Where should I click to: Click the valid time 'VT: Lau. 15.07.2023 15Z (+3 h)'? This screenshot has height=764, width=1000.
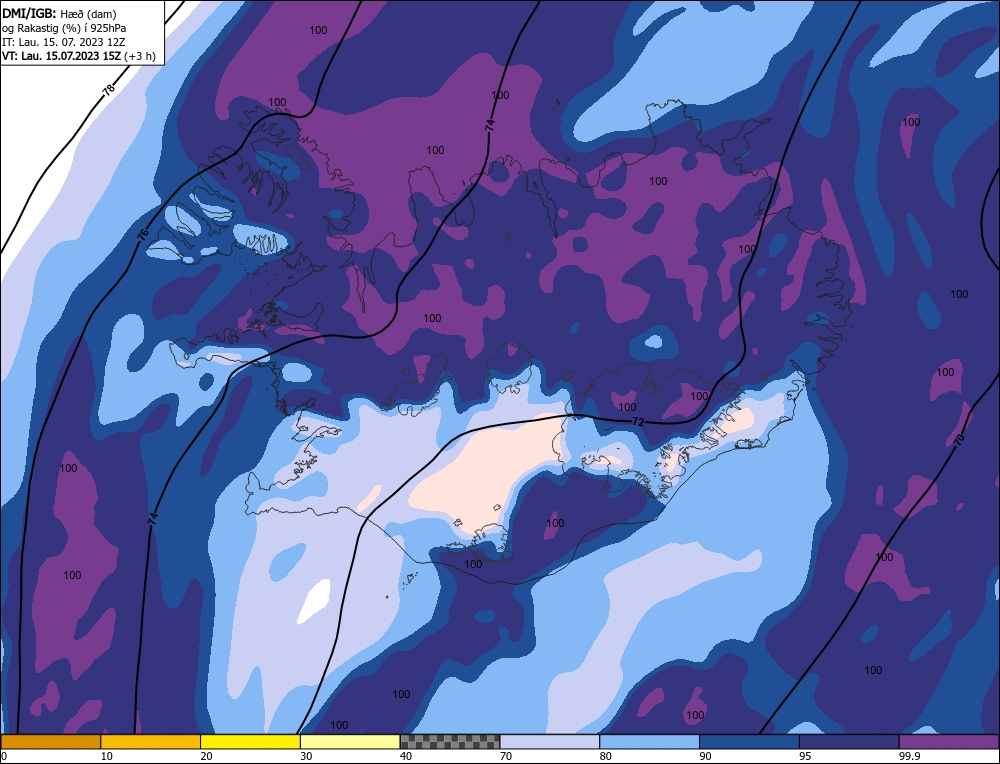click(78, 56)
